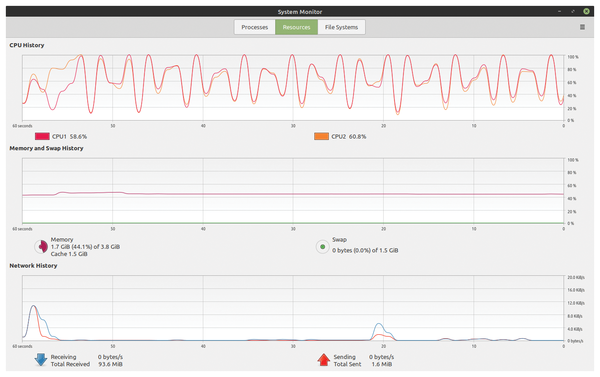The image size is (600, 377).
Task: Click the CPU2 orange color swatch
Action: (321, 136)
